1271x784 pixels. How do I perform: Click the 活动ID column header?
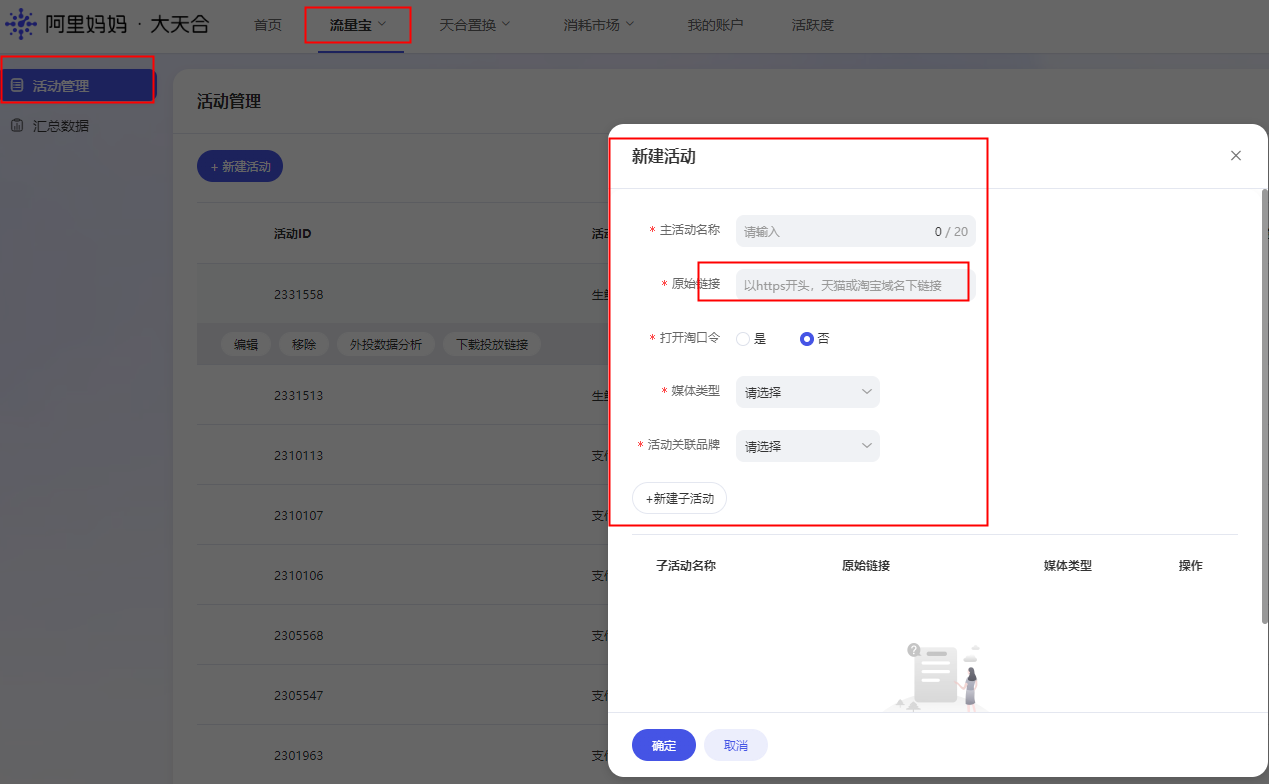[292, 234]
